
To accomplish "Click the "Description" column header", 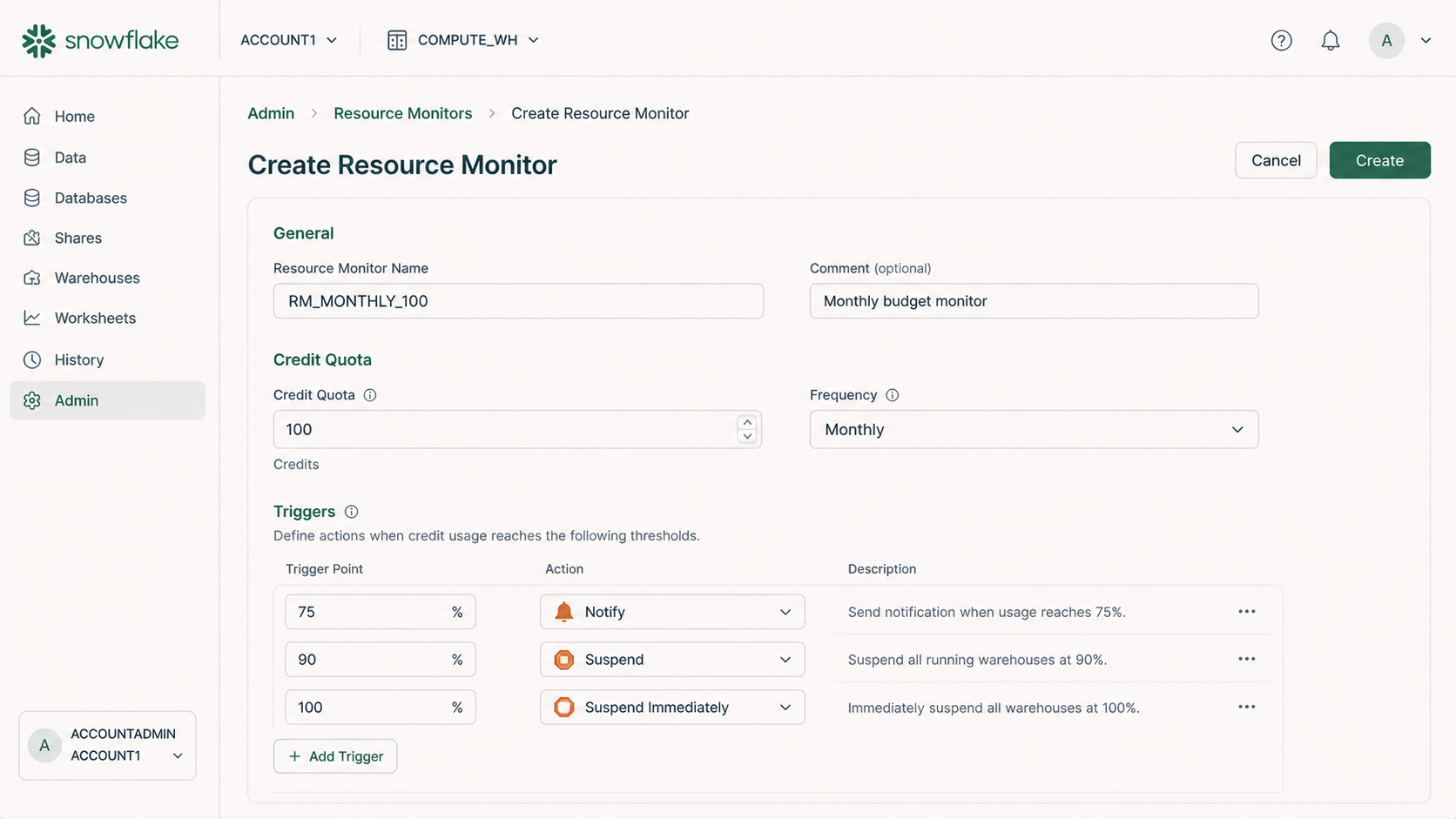I will point(882,569).
